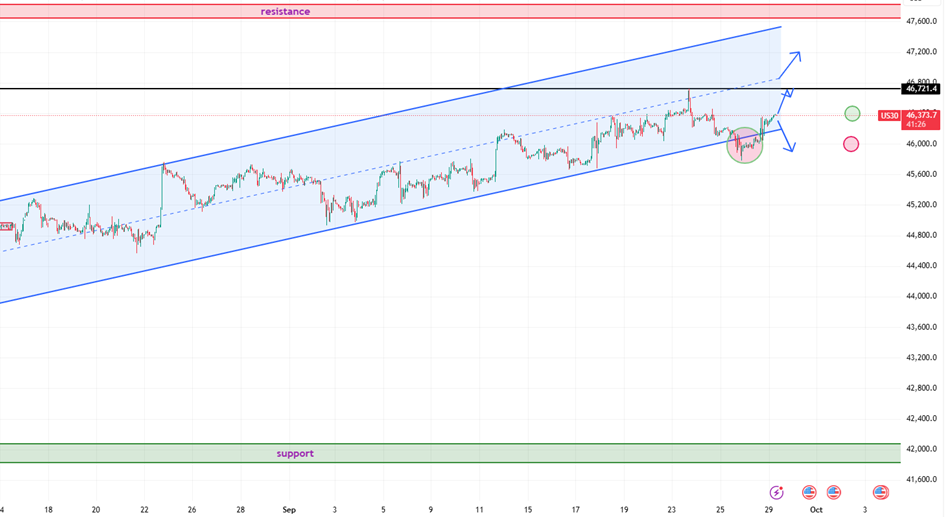The width and height of the screenshot is (950, 517).
Task: Click the black 46,721.4 price label
Action: click(x=922, y=89)
